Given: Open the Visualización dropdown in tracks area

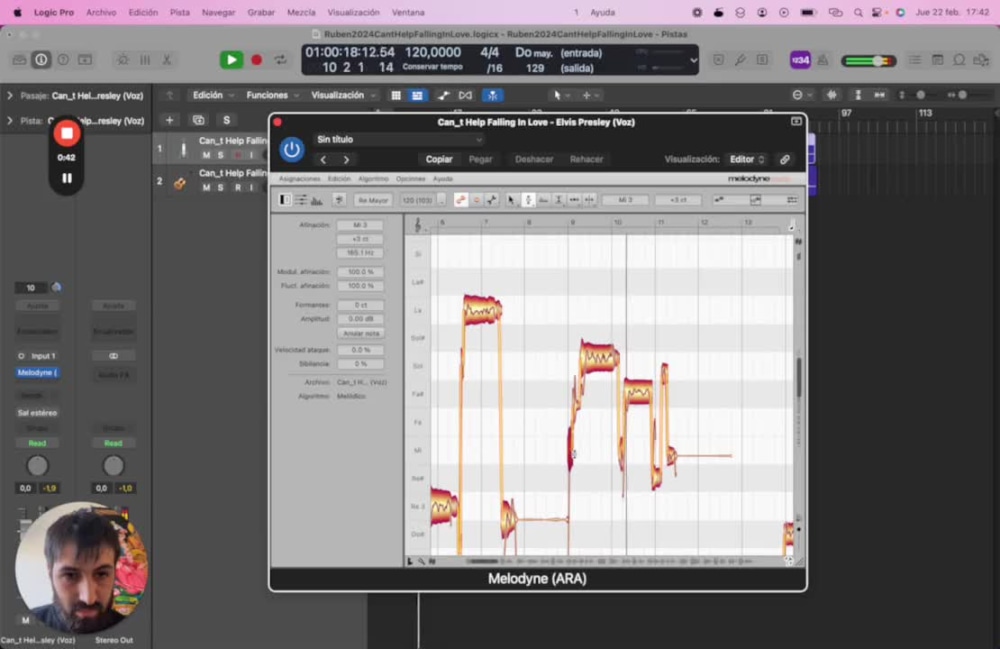Looking at the screenshot, I should click(x=343, y=95).
